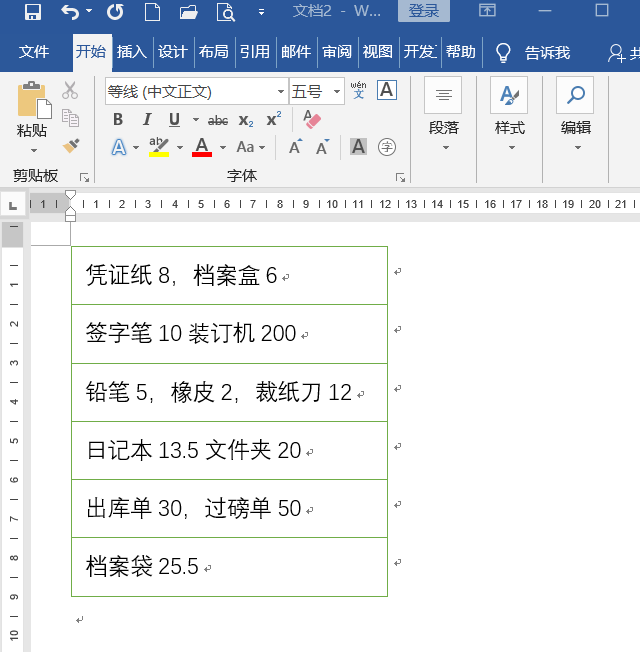The image size is (640, 652).
Task: Open the Aa change case menu
Action: click(251, 147)
